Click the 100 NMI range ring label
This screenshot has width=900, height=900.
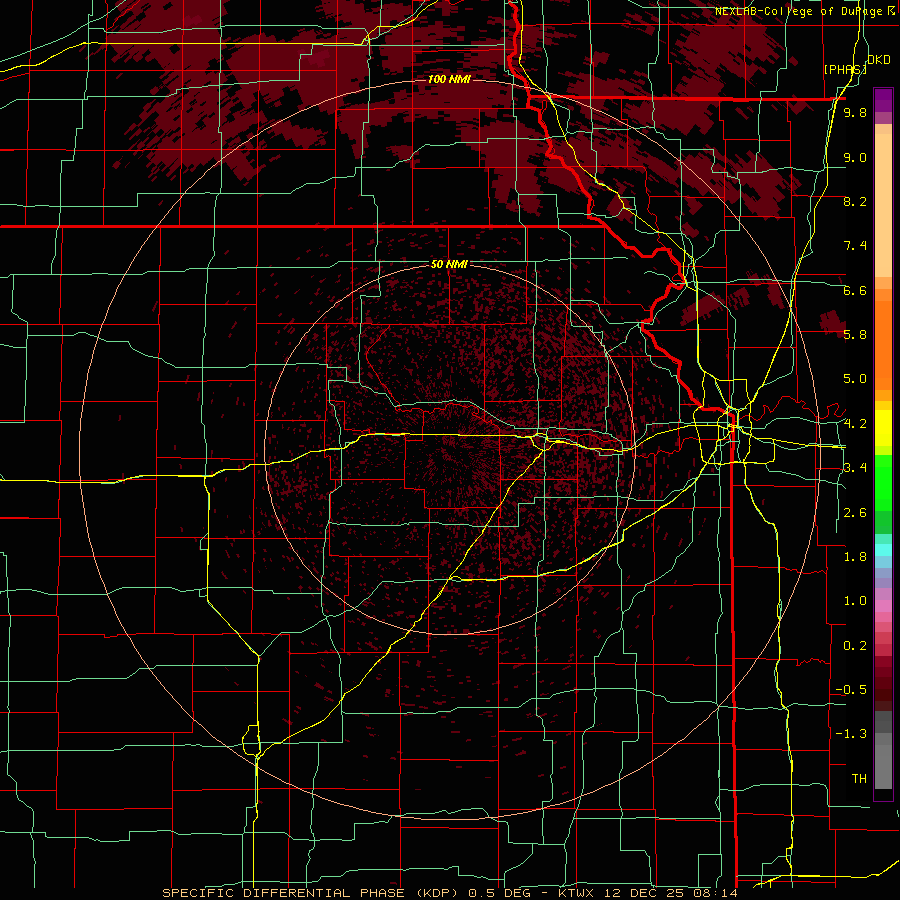click(449, 79)
